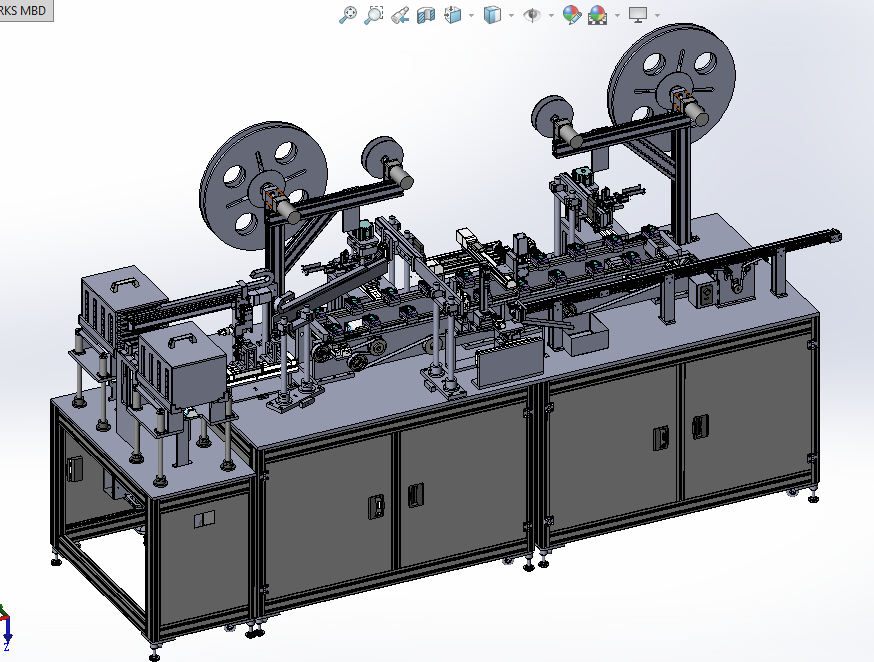
Task: Expand View Orientation dropdown arrow
Action: [472, 16]
